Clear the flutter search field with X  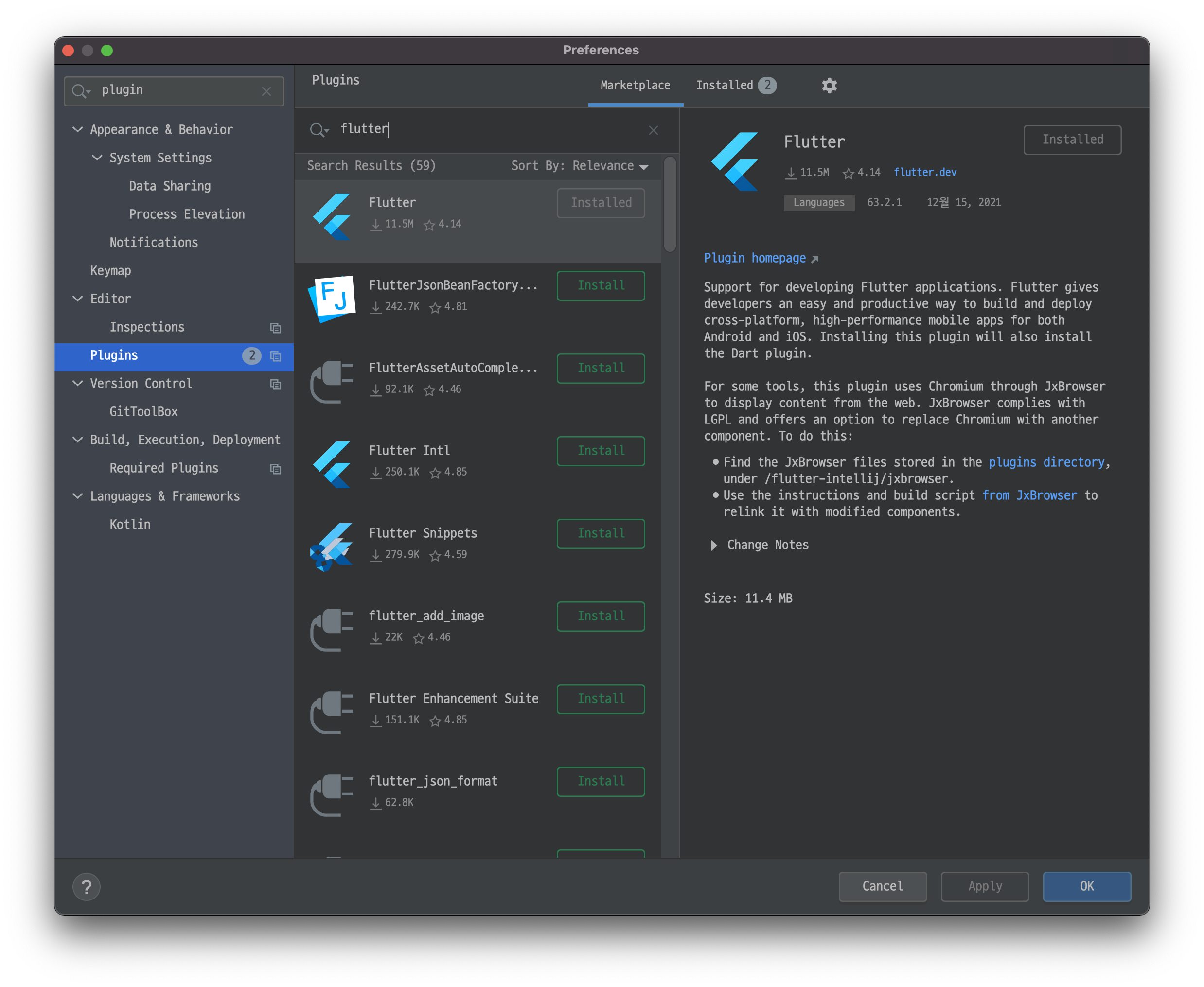point(653,130)
